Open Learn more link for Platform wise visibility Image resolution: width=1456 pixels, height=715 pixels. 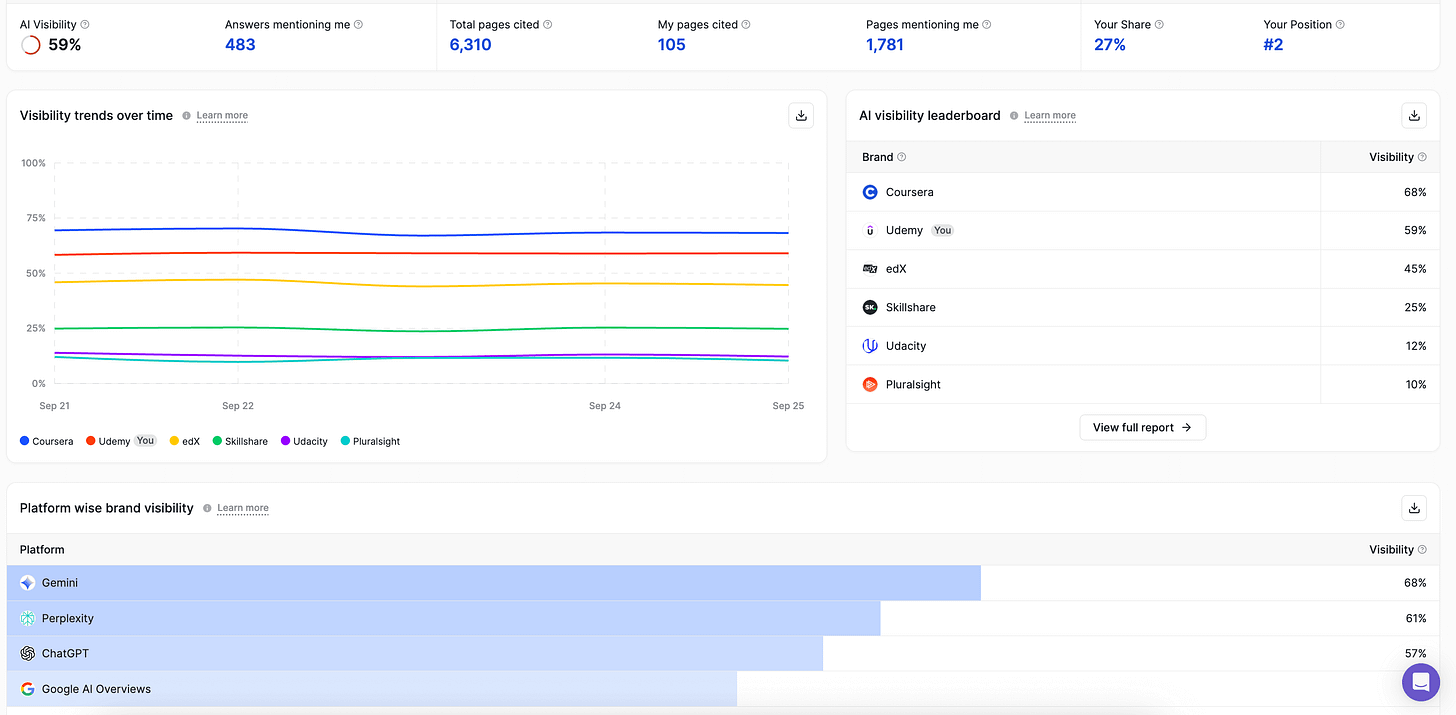243,508
